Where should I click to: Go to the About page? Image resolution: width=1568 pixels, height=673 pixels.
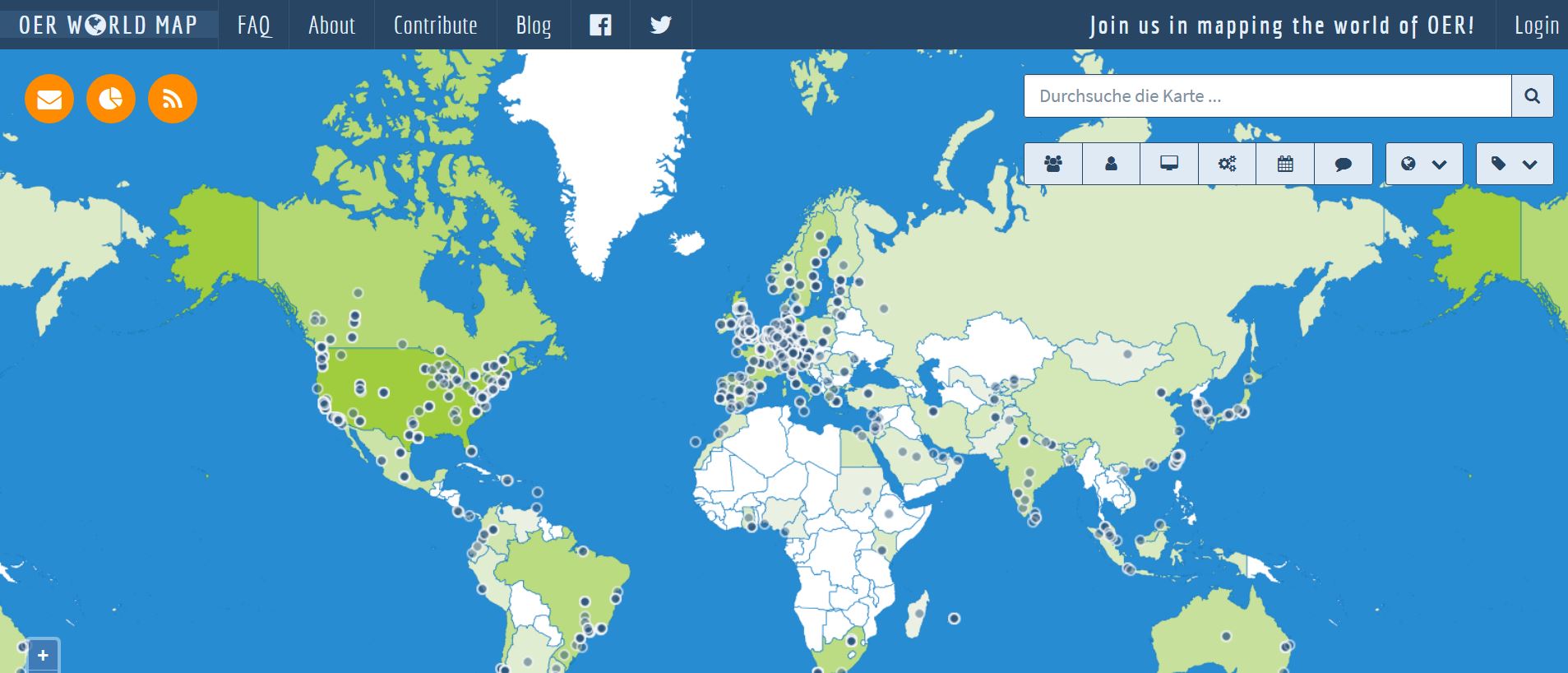(331, 25)
